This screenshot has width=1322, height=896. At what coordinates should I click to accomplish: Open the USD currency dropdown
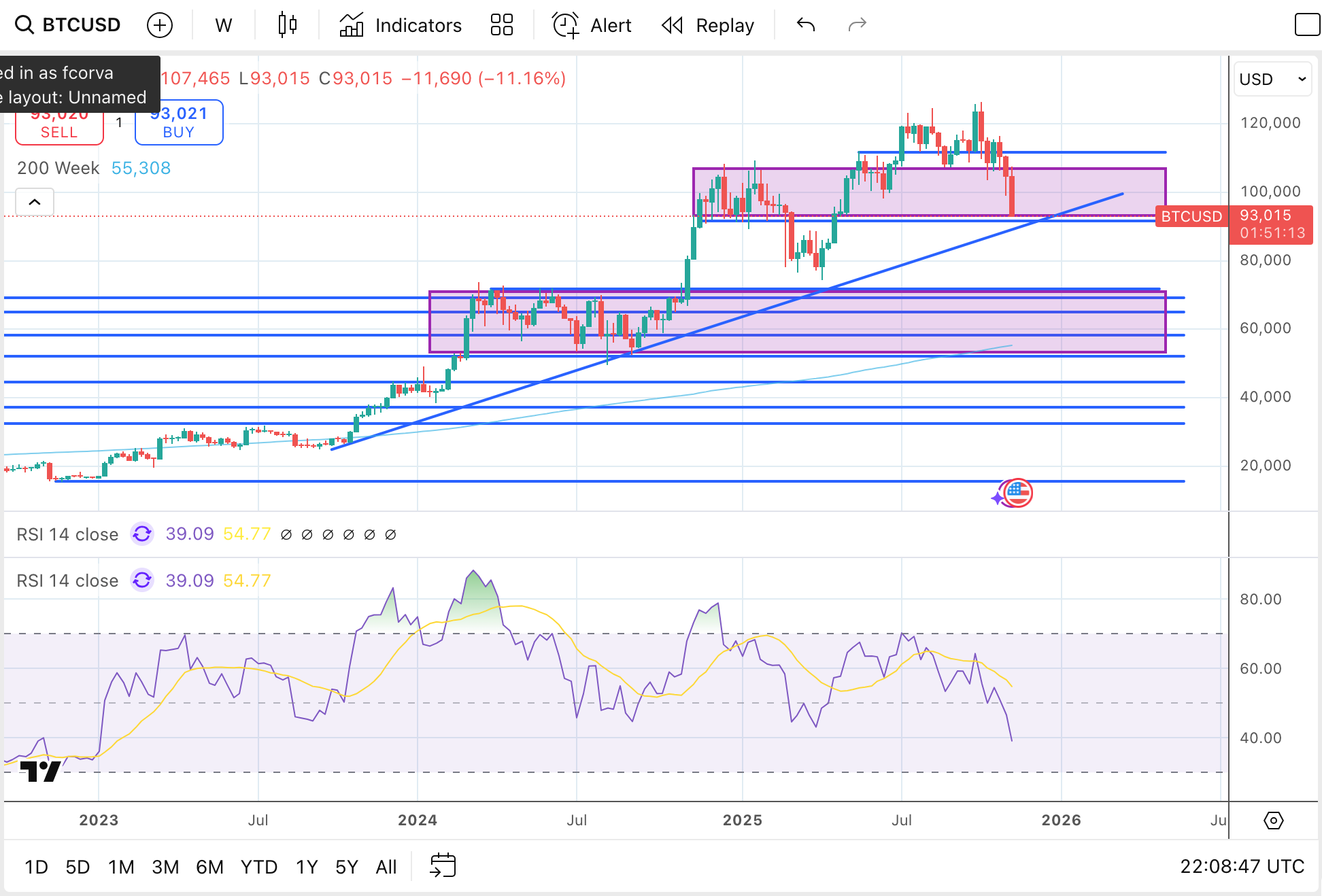point(1272,79)
